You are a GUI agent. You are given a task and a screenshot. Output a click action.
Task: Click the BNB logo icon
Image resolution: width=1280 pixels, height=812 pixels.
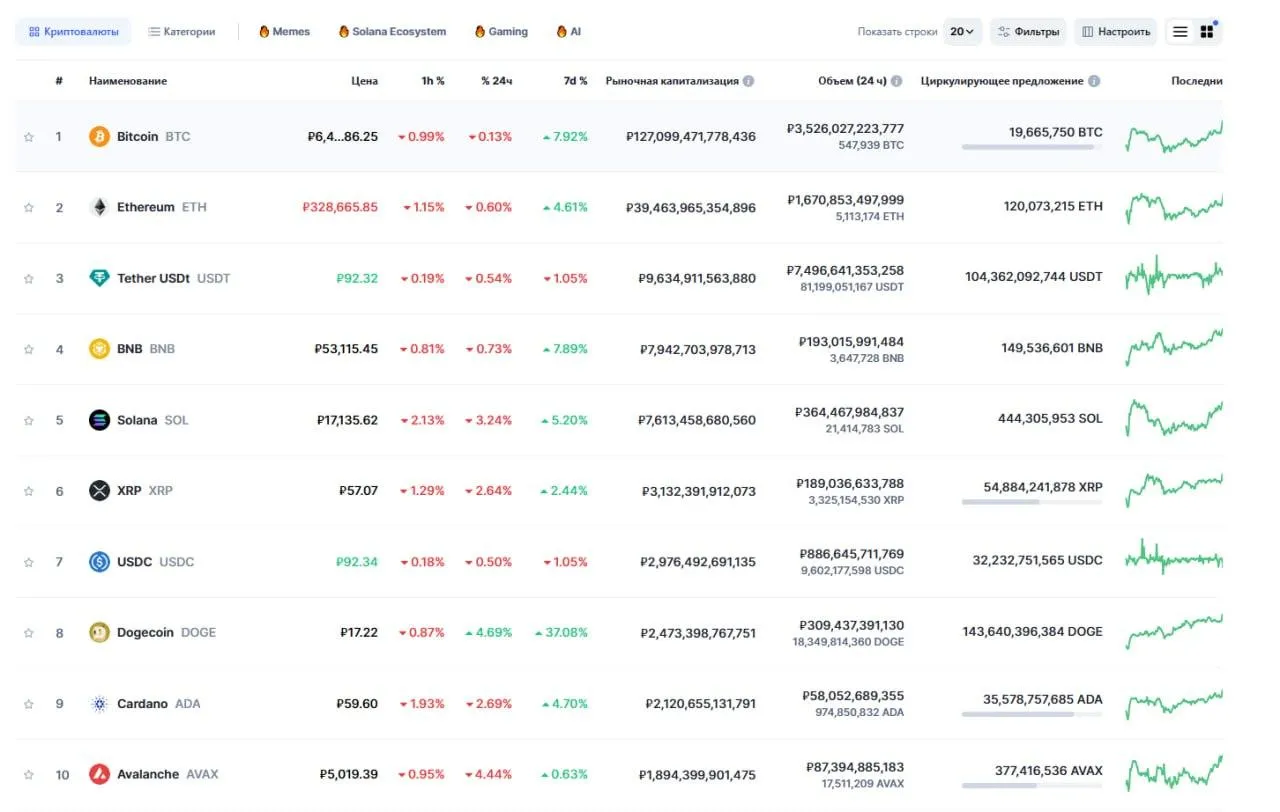(x=99, y=349)
